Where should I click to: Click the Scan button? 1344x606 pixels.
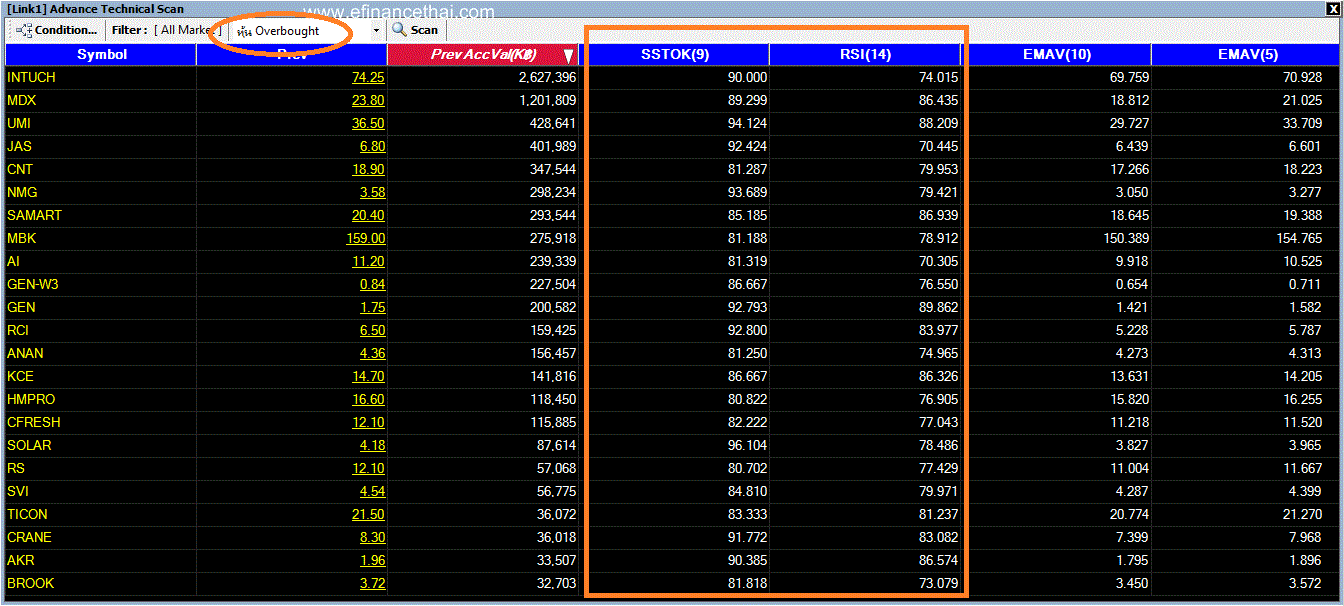[x=415, y=30]
